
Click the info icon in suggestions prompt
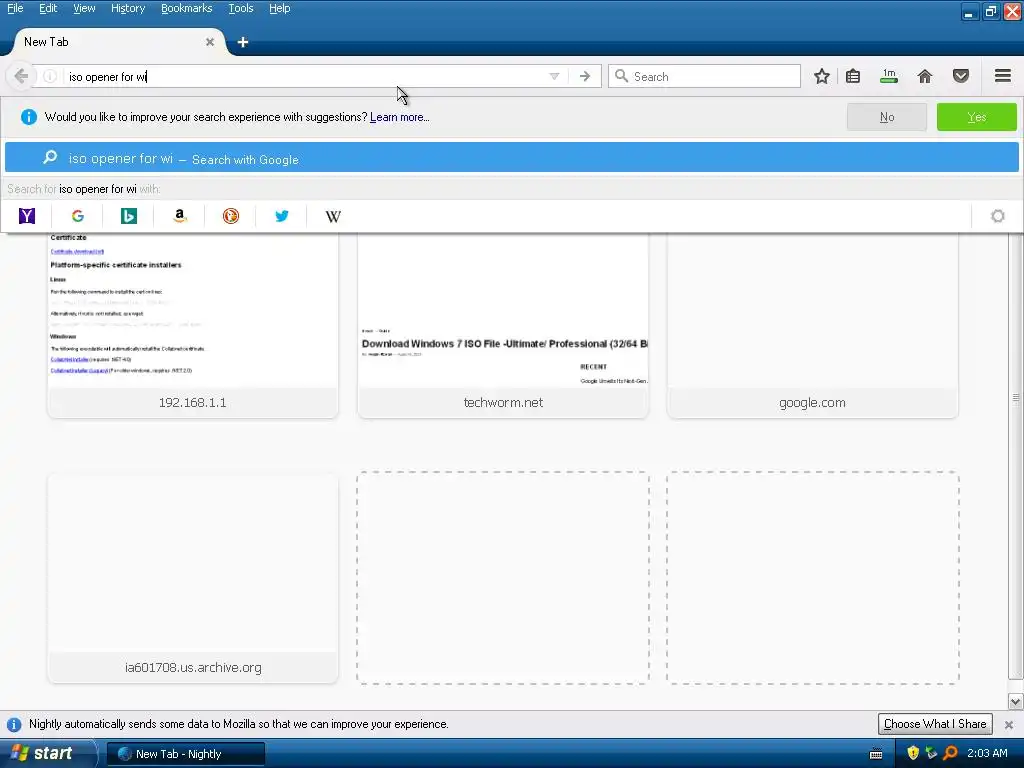29,117
